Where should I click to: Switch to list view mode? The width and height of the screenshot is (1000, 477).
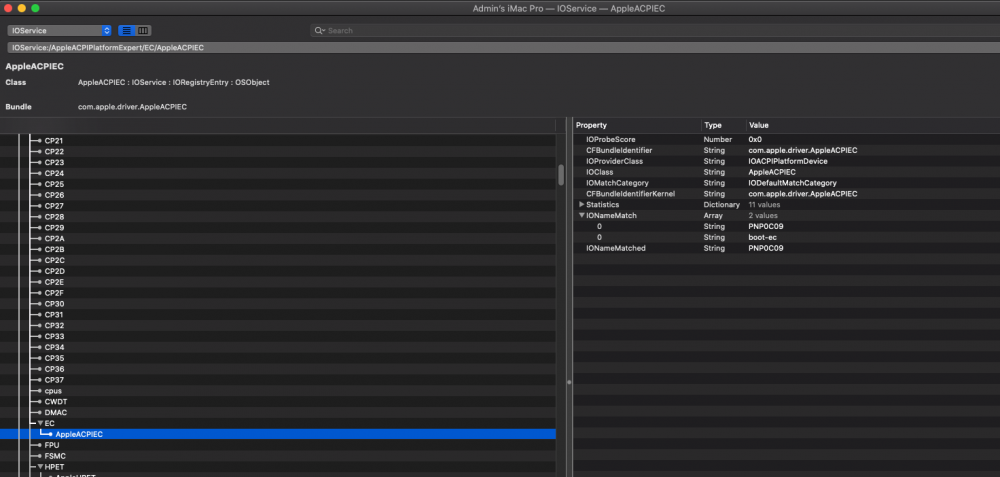point(127,31)
